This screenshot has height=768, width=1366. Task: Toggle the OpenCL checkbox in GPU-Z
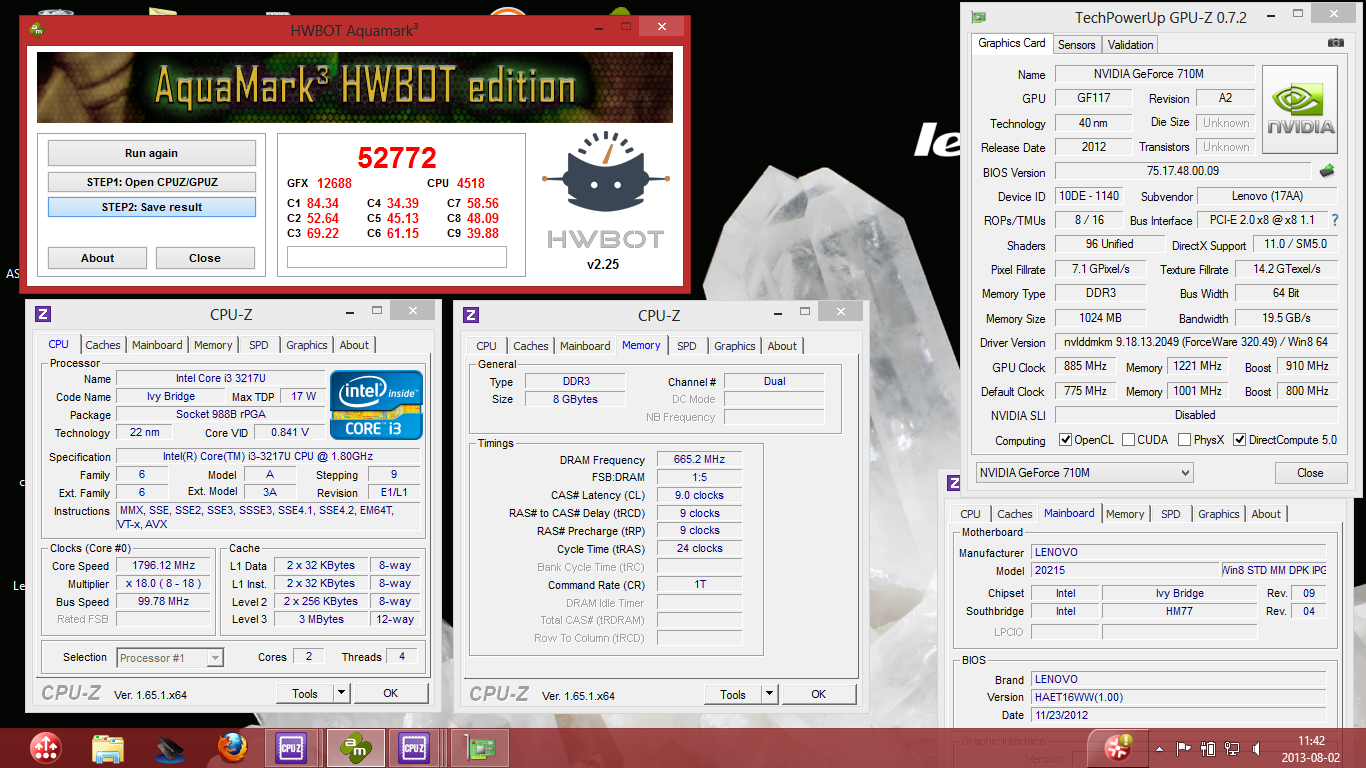pos(1066,440)
